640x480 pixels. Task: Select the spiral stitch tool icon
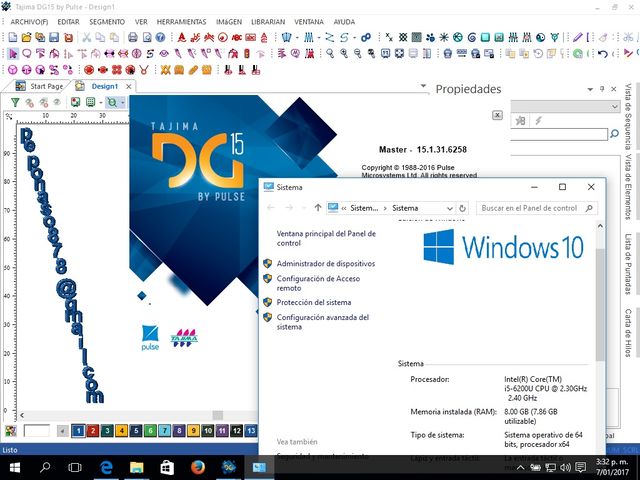tap(472, 38)
